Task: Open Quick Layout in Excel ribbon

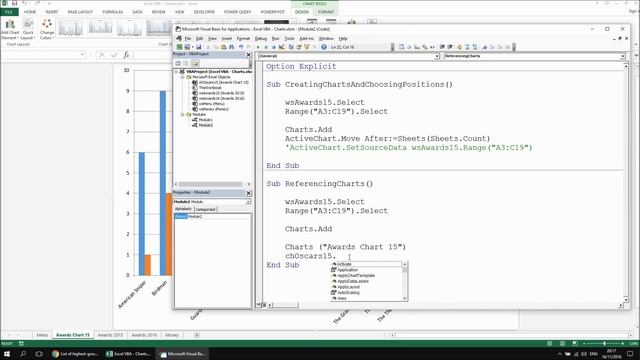Action: tap(28, 29)
